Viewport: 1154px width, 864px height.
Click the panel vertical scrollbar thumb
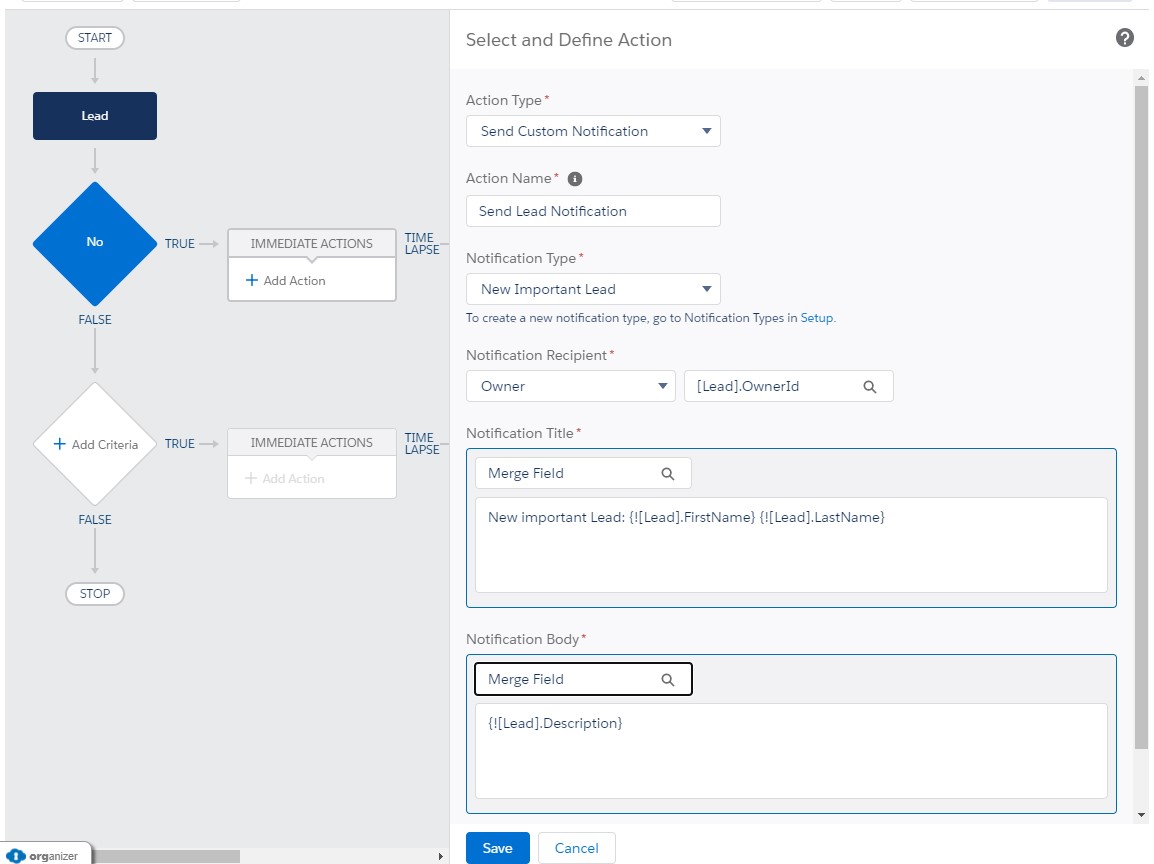click(1141, 416)
